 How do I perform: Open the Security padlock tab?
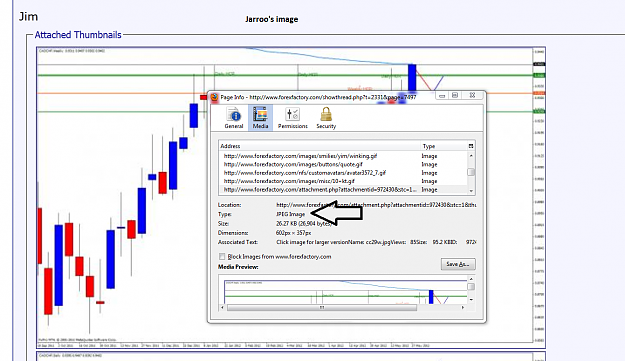click(326, 118)
